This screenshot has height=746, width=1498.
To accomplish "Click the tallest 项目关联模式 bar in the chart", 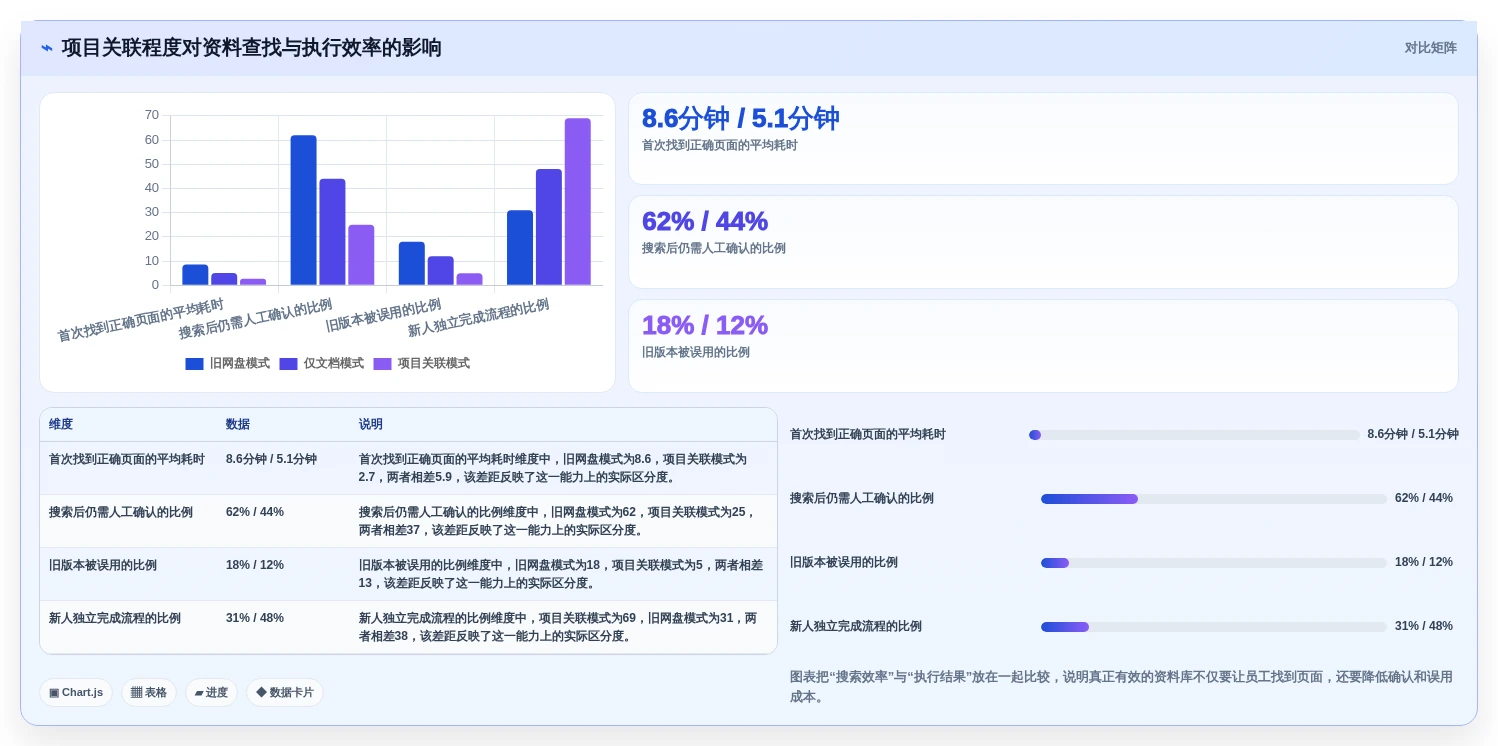I will click(577, 202).
